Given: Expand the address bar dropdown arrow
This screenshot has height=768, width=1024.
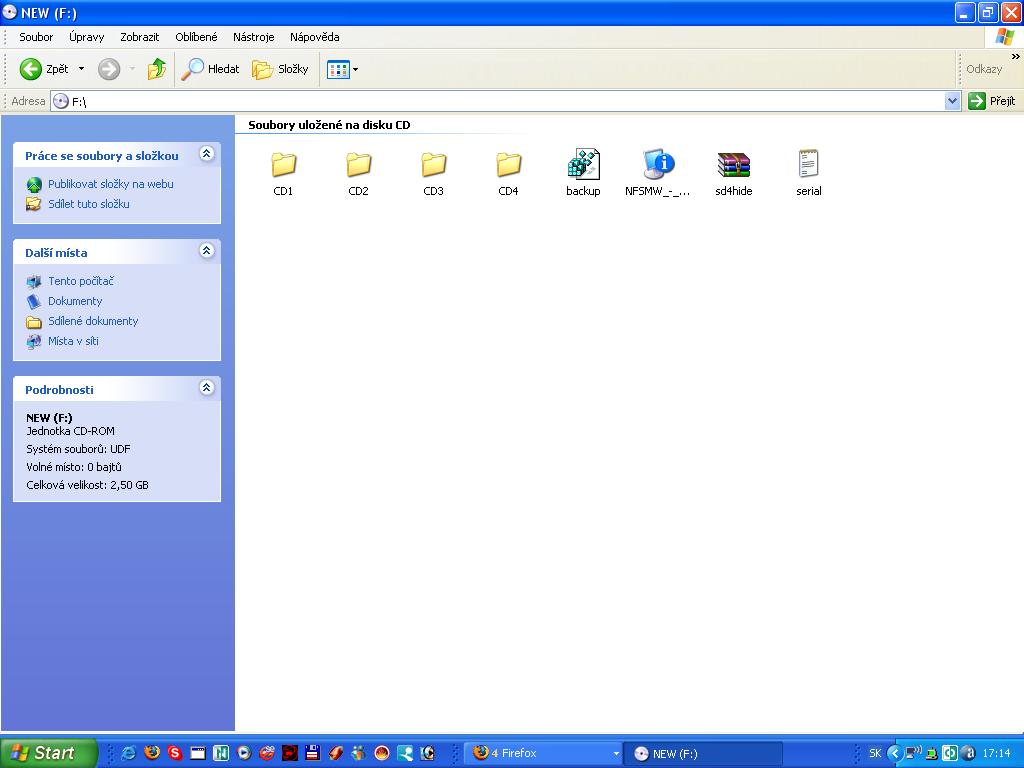Looking at the screenshot, I should (952, 101).
